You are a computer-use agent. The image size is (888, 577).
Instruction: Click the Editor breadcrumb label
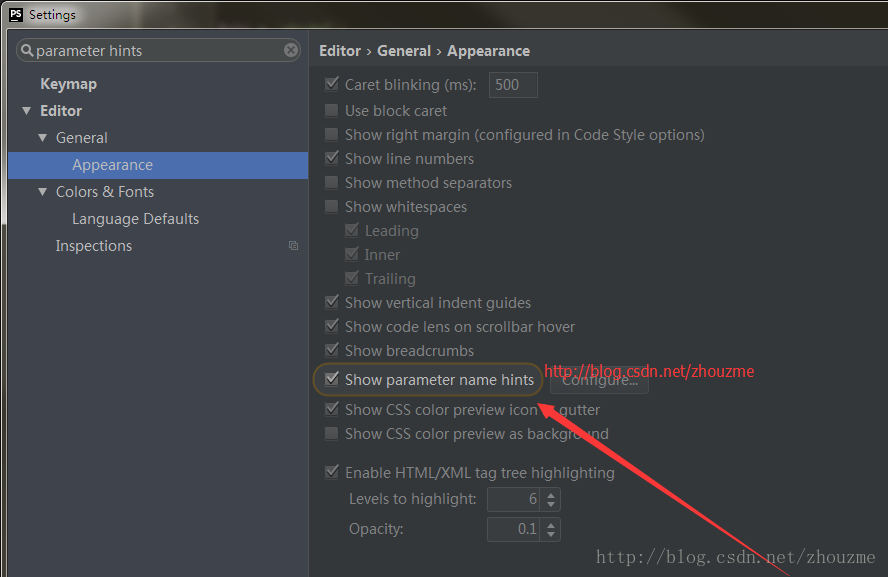(340, 51)
